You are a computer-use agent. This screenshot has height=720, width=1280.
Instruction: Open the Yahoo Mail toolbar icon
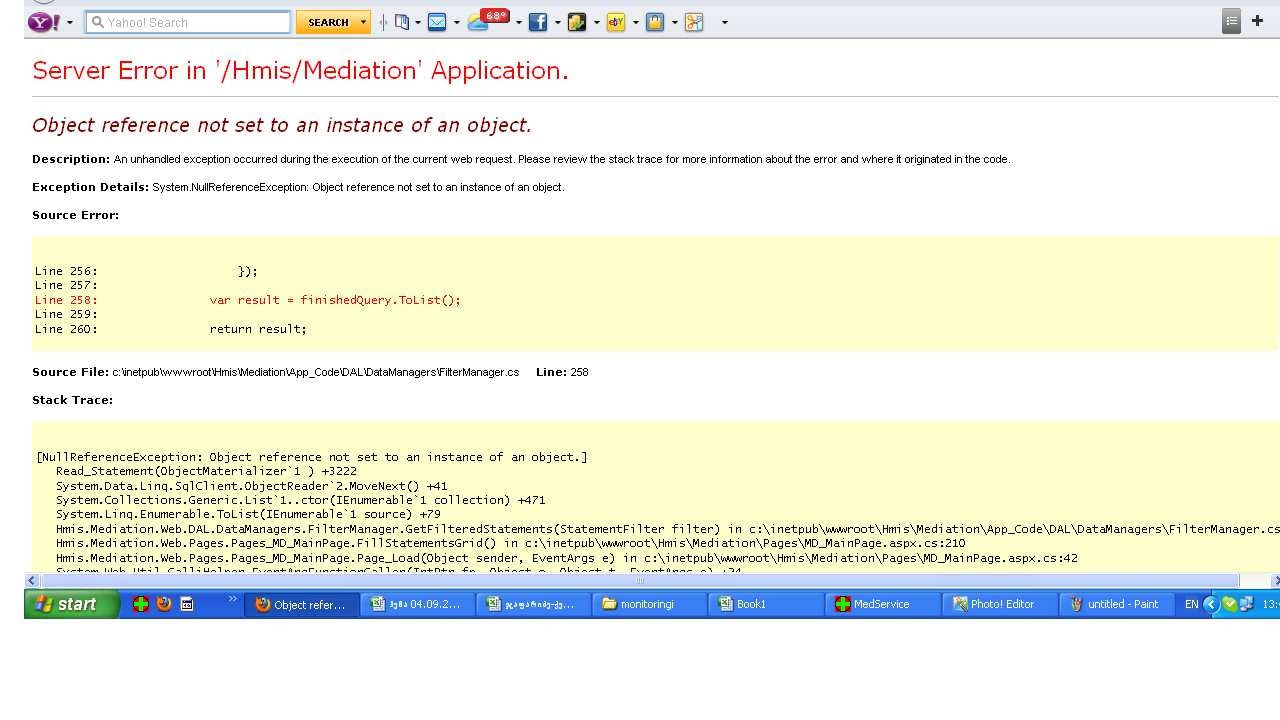click(437, 22)
